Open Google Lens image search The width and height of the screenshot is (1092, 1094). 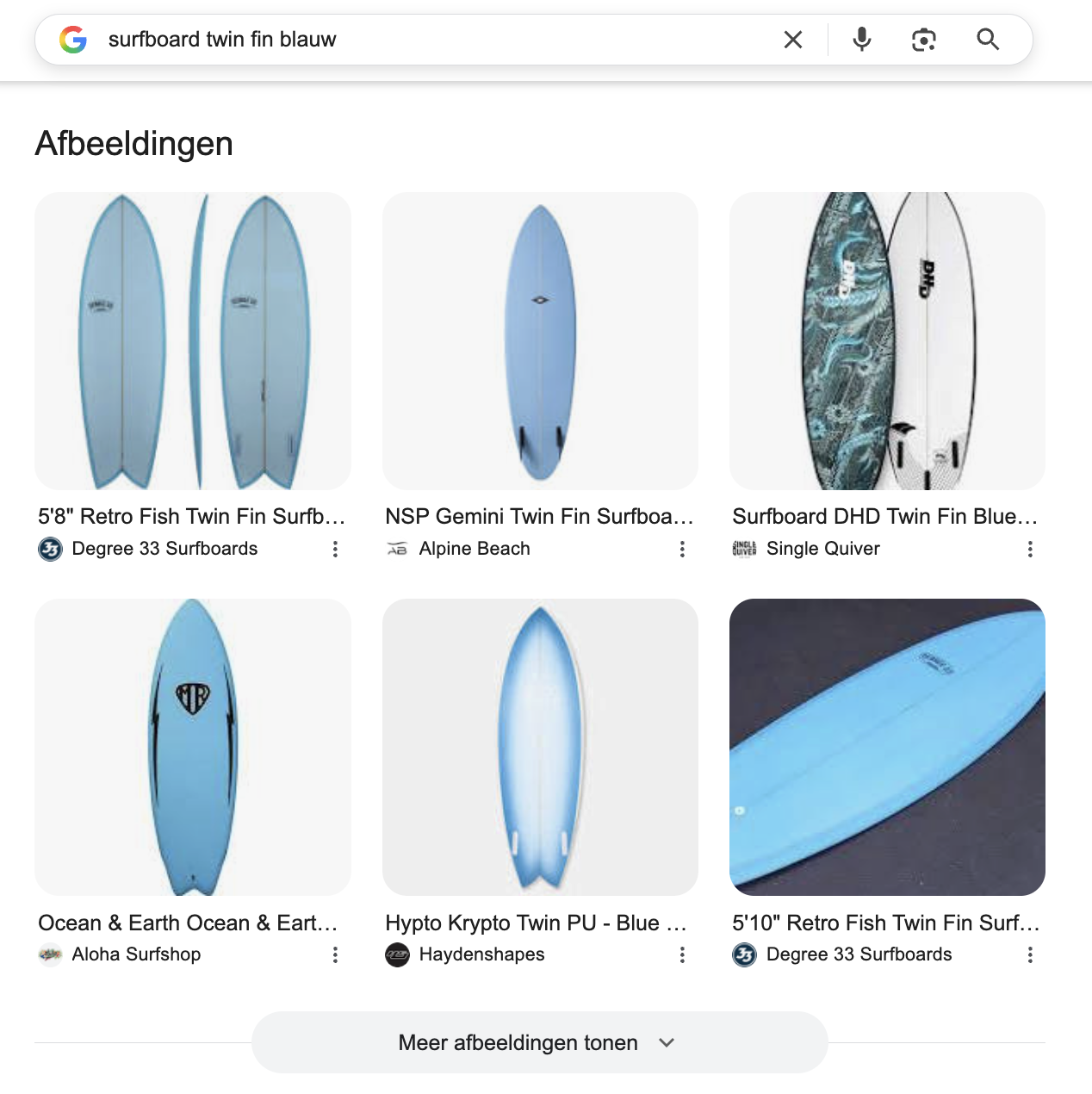(x=924, y=39)
